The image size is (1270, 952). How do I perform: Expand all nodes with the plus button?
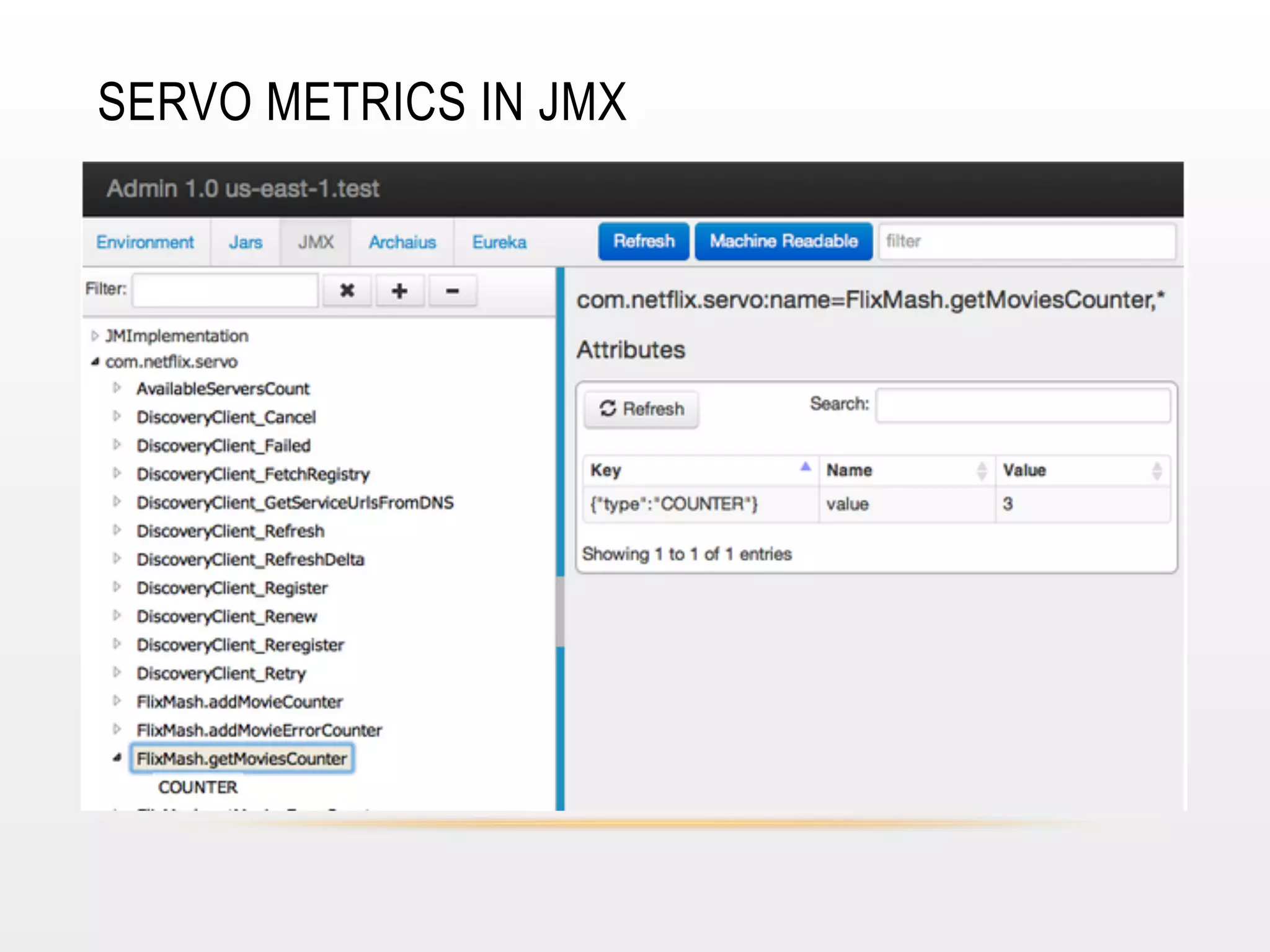pos(399,291)
